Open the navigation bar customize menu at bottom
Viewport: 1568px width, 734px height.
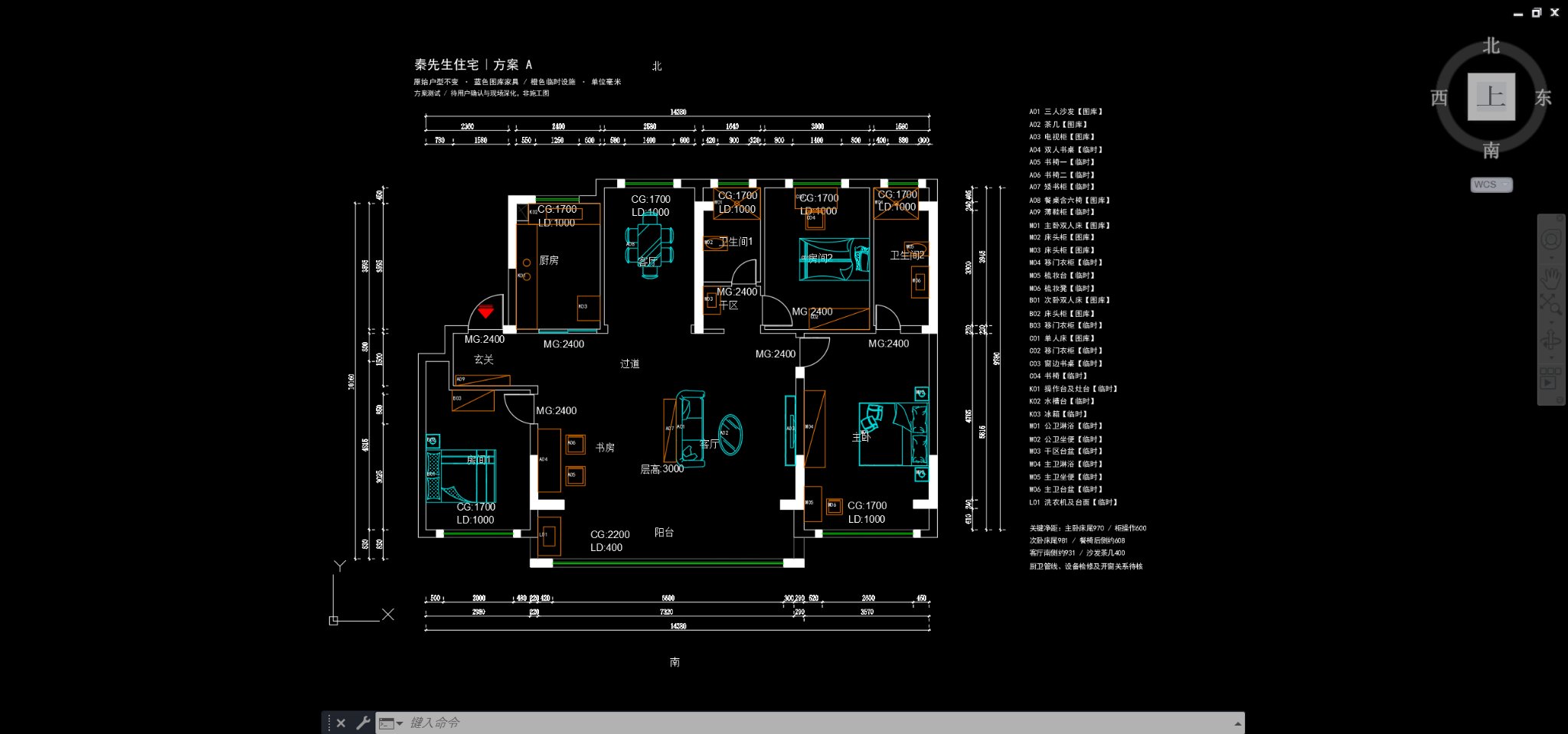pyautogui.click(x=1561, y=400)
